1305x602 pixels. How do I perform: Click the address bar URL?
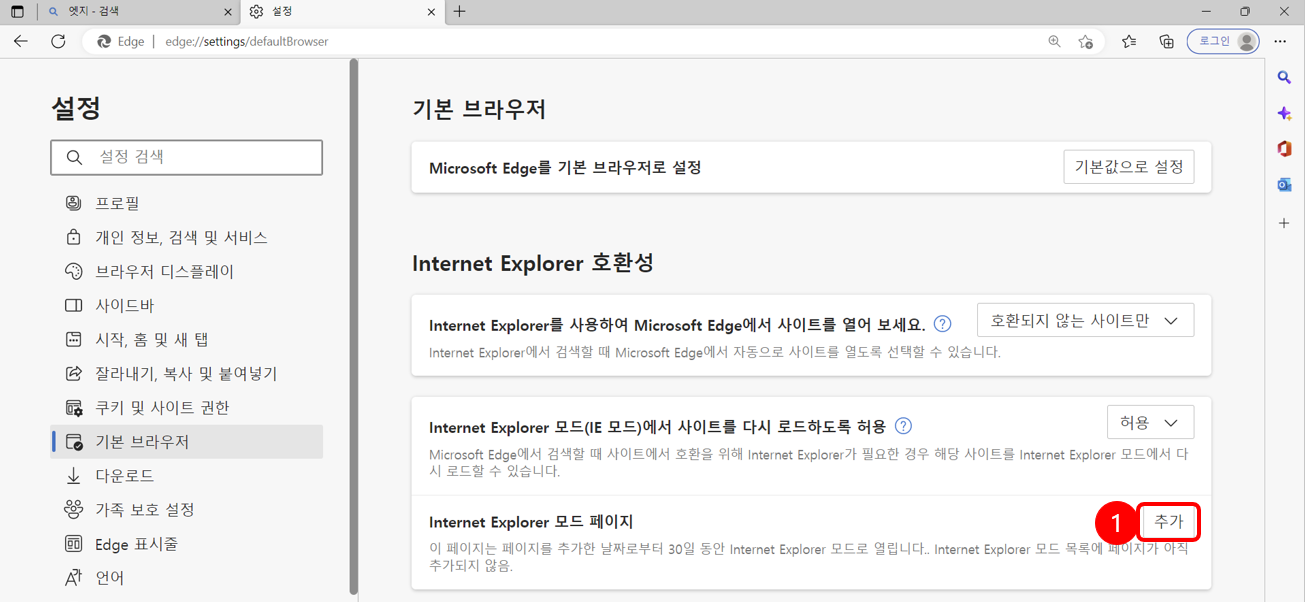[x=246, y=41]
